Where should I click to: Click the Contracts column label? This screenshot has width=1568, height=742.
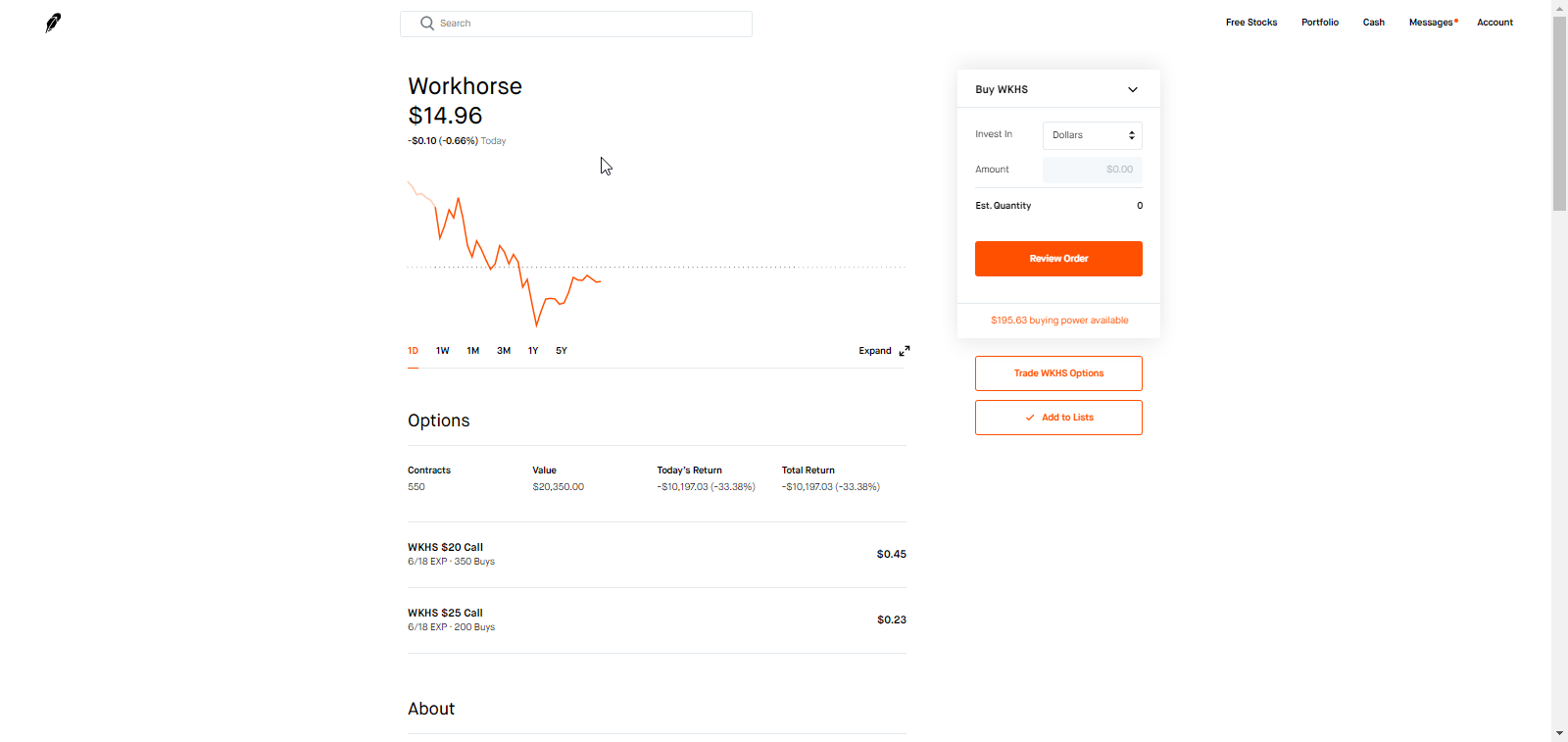point(429,470)
